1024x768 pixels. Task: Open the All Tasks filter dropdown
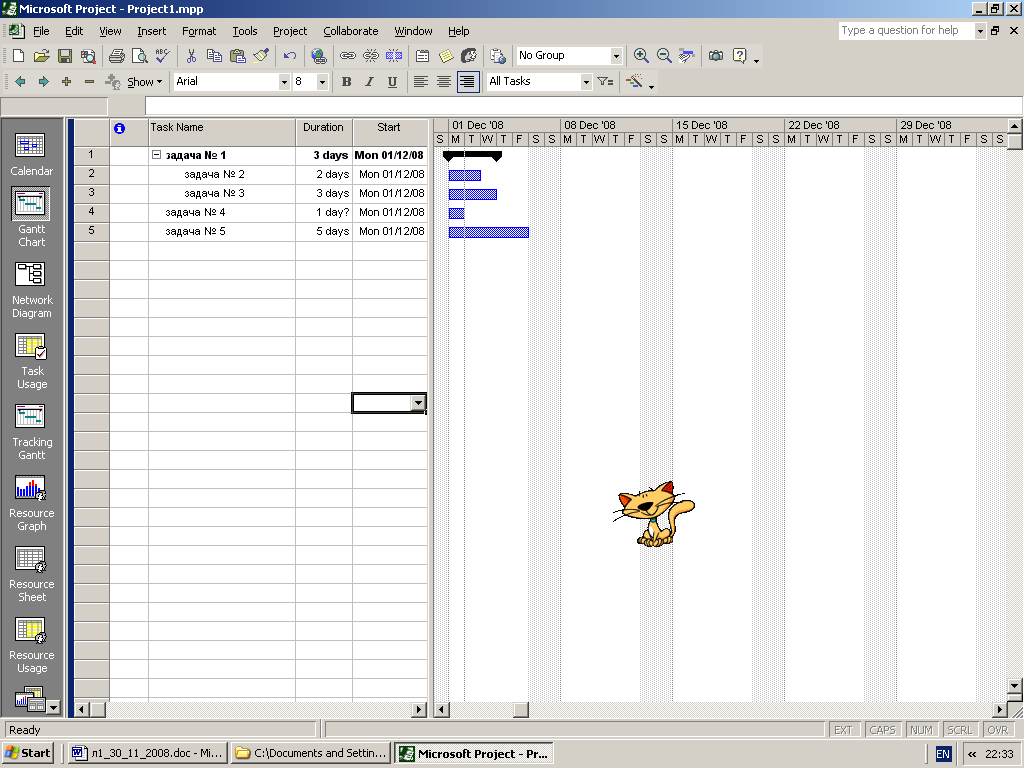pyautogui.click(x=586, y=82)
